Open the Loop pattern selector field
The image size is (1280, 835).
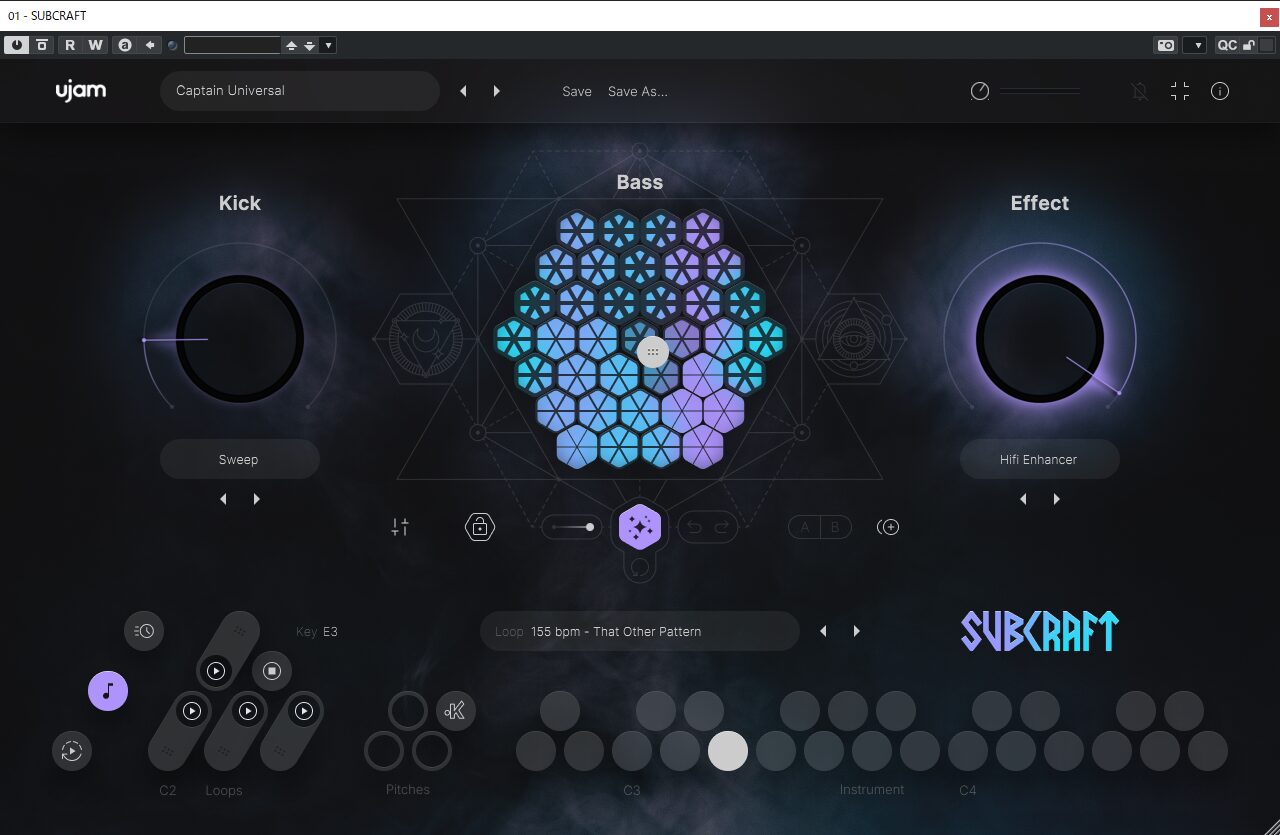click(x=640, y=631)
